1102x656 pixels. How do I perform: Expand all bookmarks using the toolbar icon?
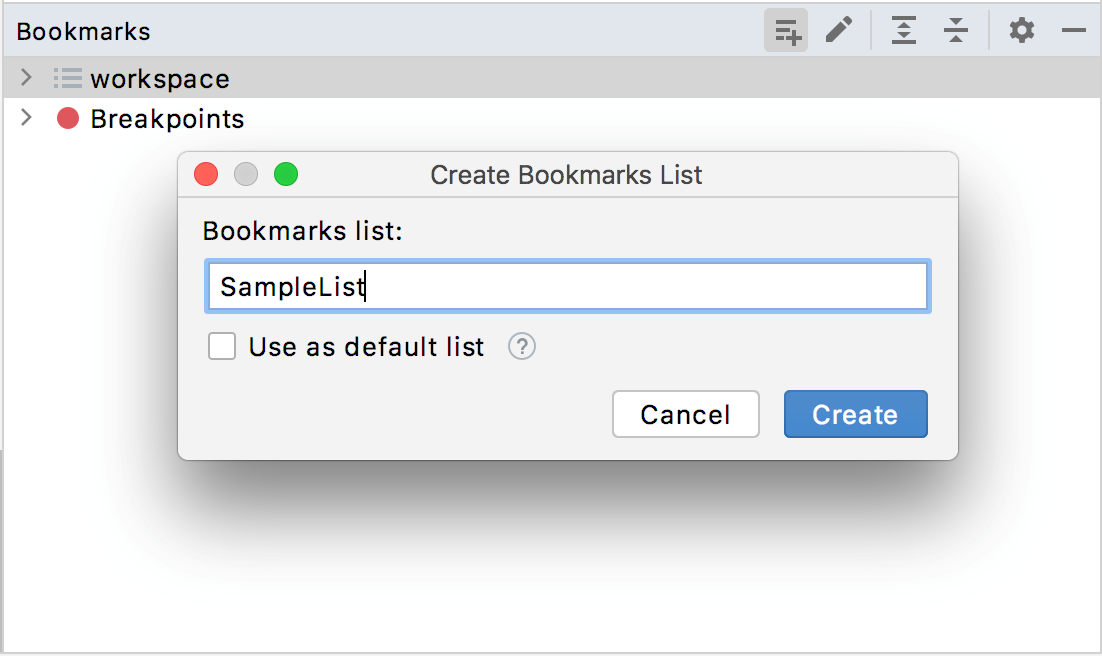pyautogui.click(x=903, y=30)
